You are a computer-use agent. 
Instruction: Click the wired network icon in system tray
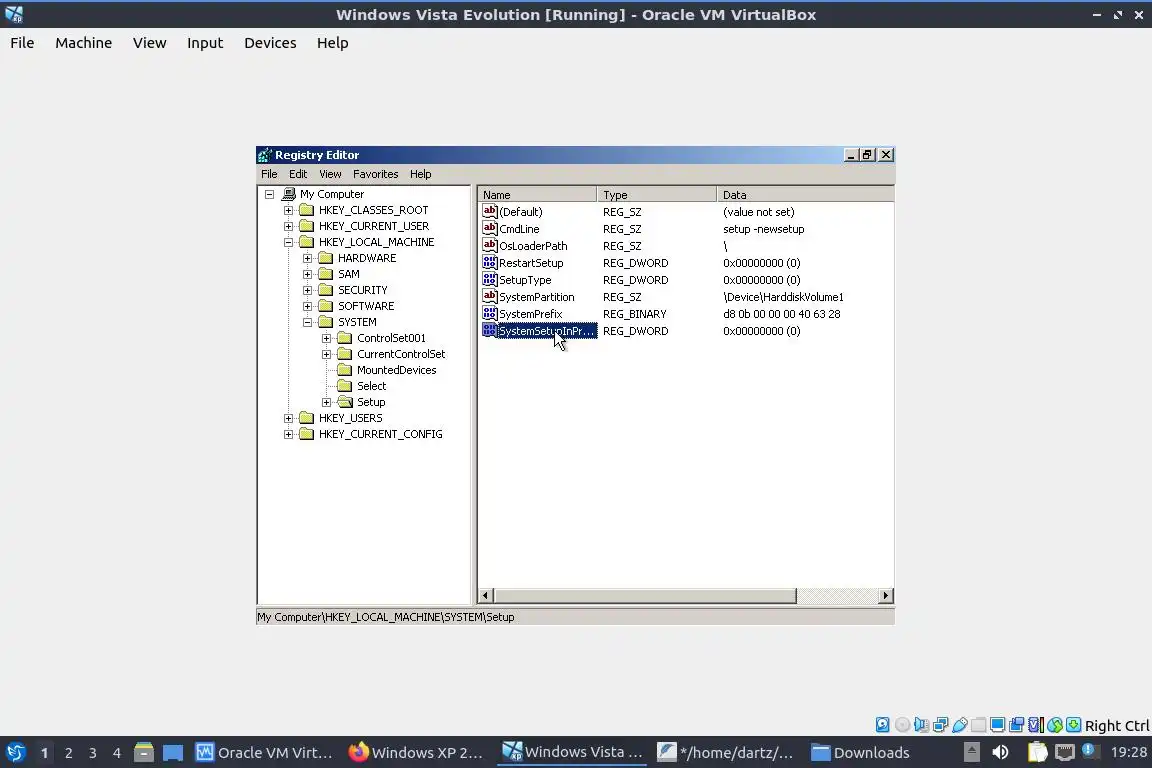pyautogui.click(x=1065, y=752)
